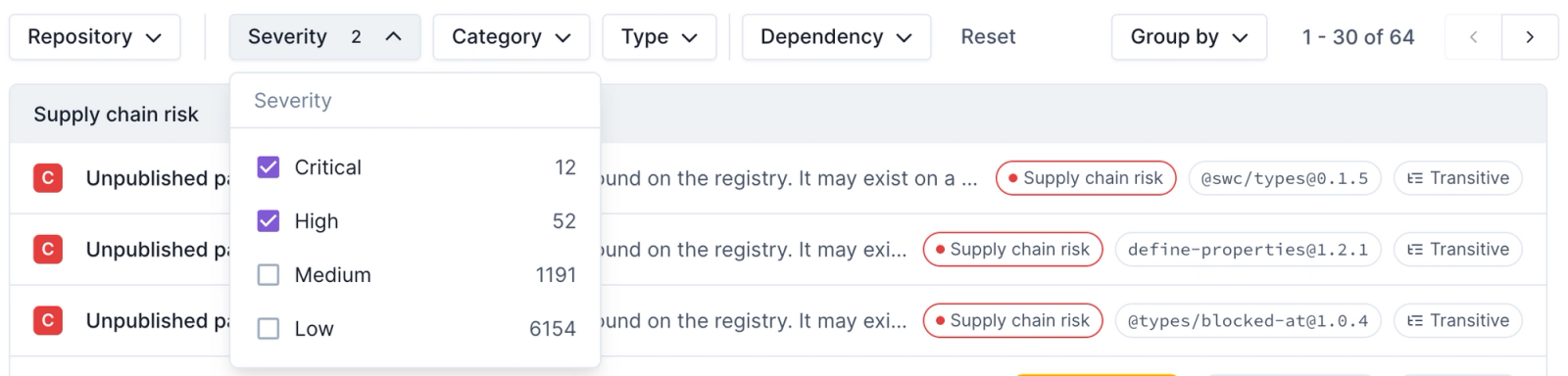This screenshot has width=1568, height=376.
Task: Click the critical badge in the @types/blocked-at row
Action: coord(48,320)
